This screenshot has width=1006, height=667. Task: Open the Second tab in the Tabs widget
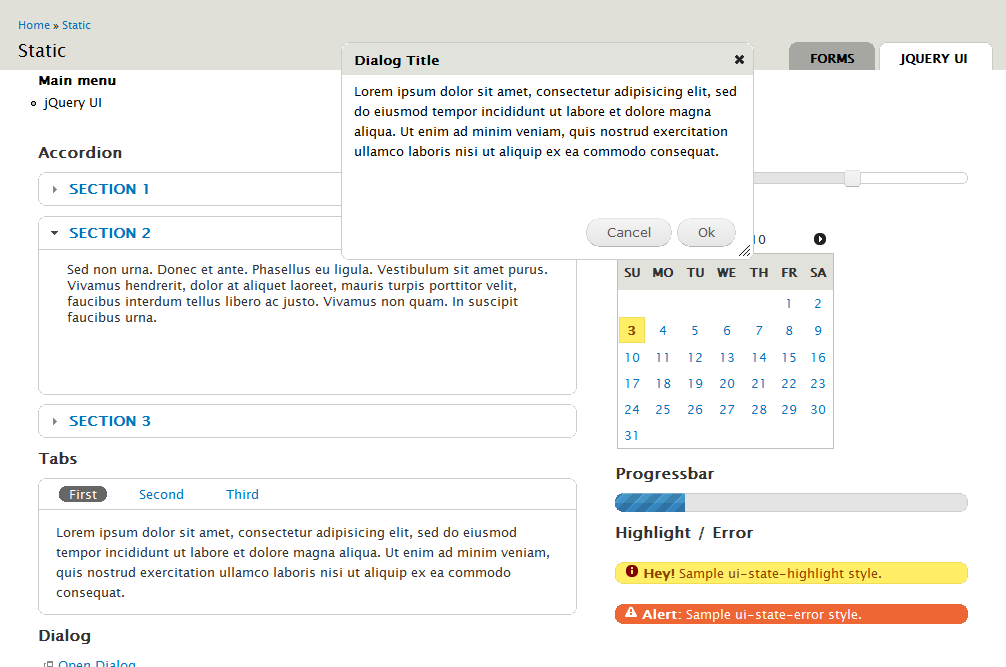tap(161, 494)
